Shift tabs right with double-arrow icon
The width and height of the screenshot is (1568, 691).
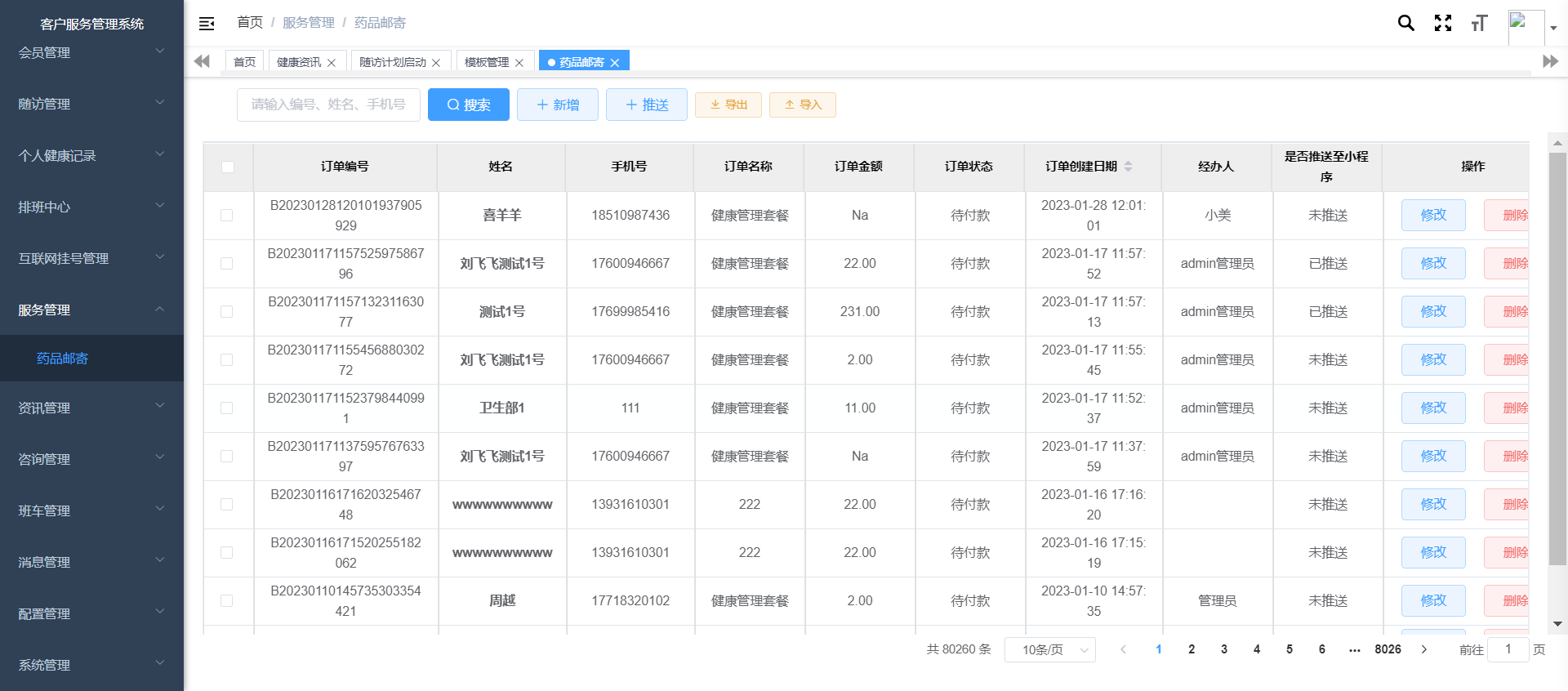click(1550, 61)
